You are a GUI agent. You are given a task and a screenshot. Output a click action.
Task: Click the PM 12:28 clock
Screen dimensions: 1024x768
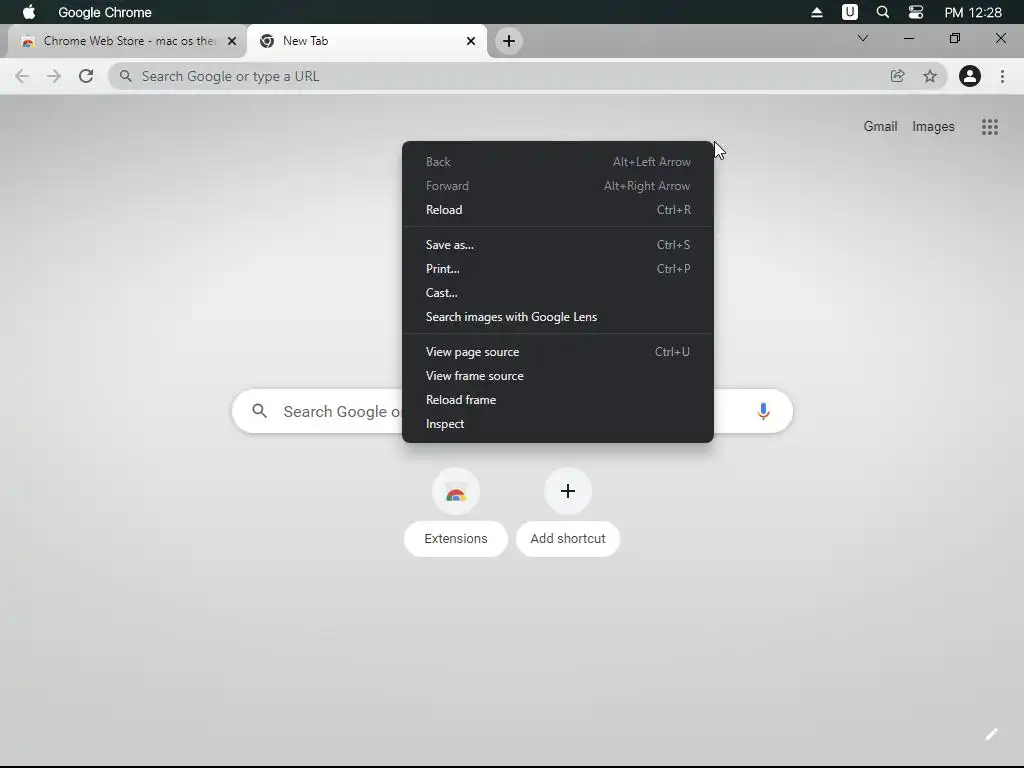click(972, 12)
